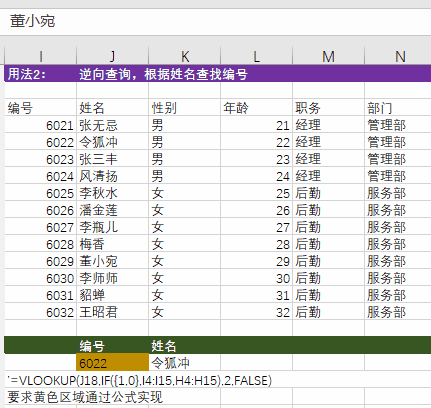431x408 pixels.
Task: Click cell with 编号 6025
Action: [41, 193]
